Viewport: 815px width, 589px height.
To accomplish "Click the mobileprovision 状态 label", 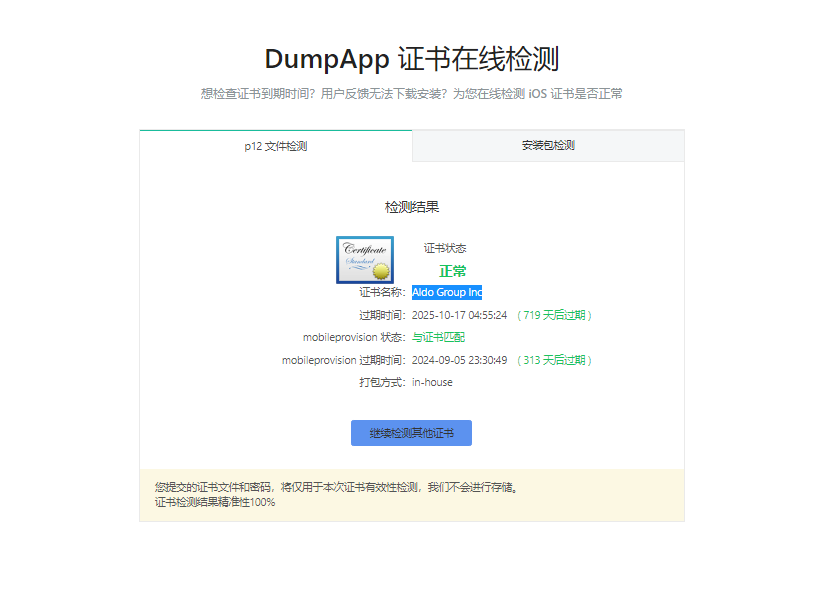I will 354,337.
